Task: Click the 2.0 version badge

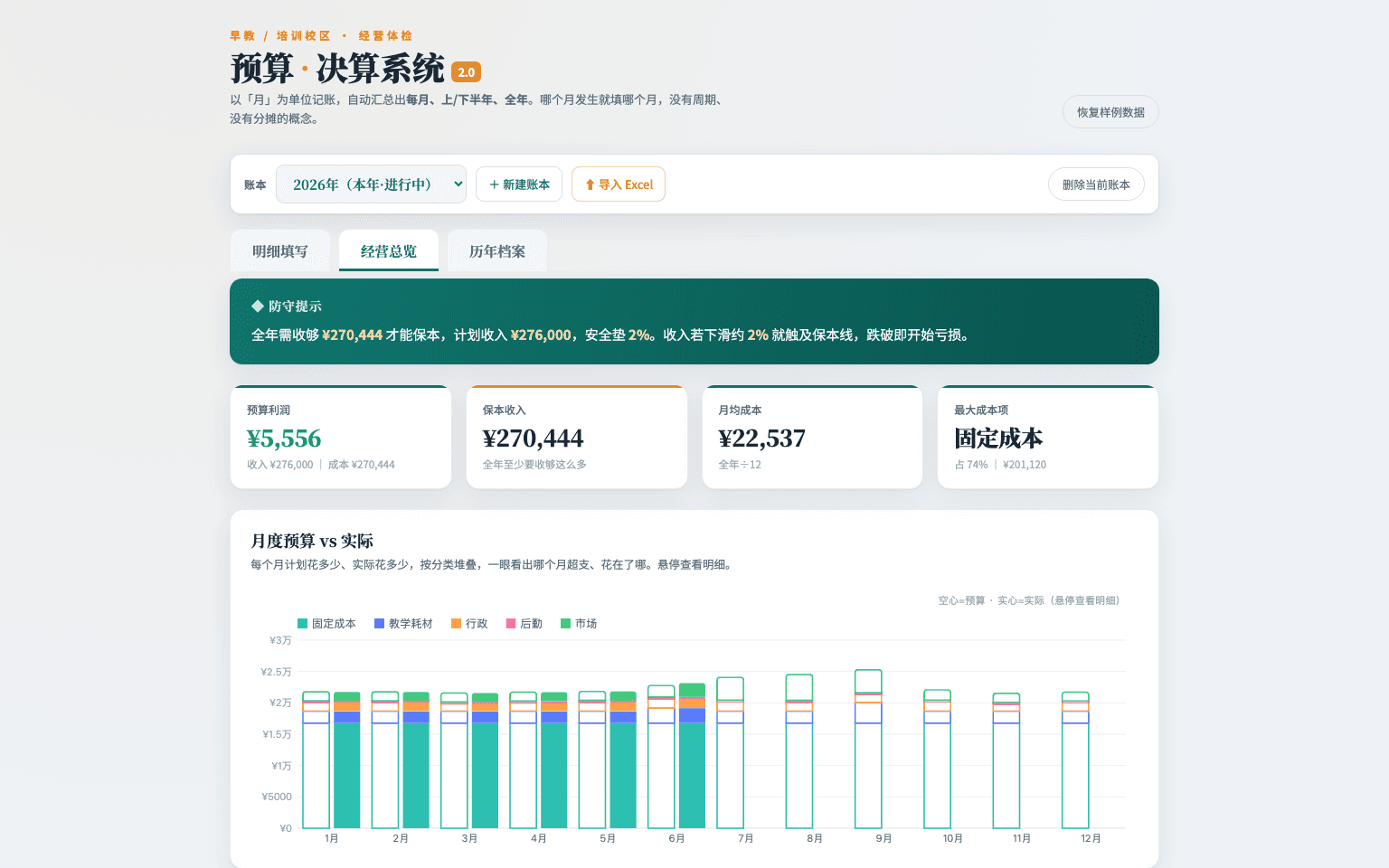Action: click(467, 72)
